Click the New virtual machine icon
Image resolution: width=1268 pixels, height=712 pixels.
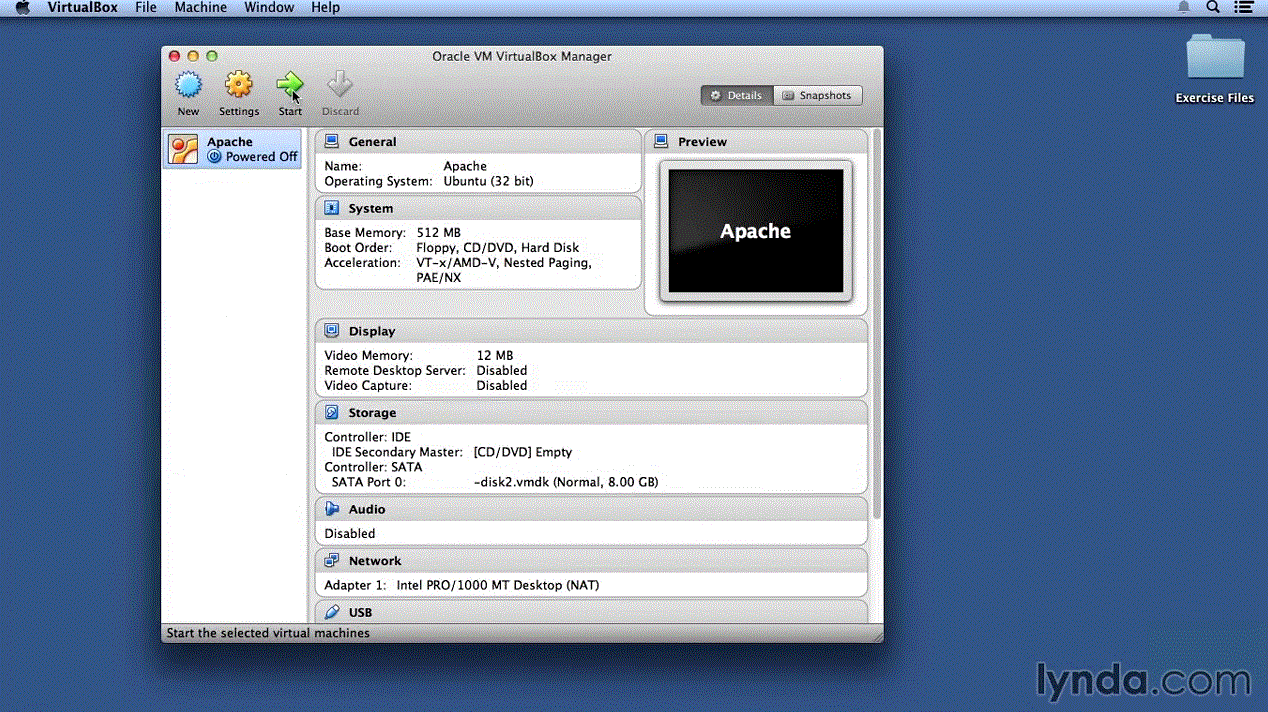(x=188, y=86)
